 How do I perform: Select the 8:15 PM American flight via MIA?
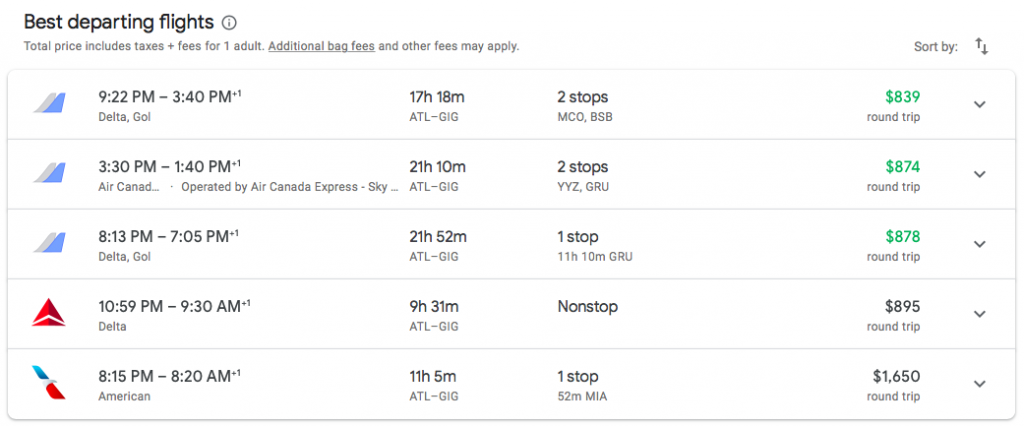[x=511, y=384]
